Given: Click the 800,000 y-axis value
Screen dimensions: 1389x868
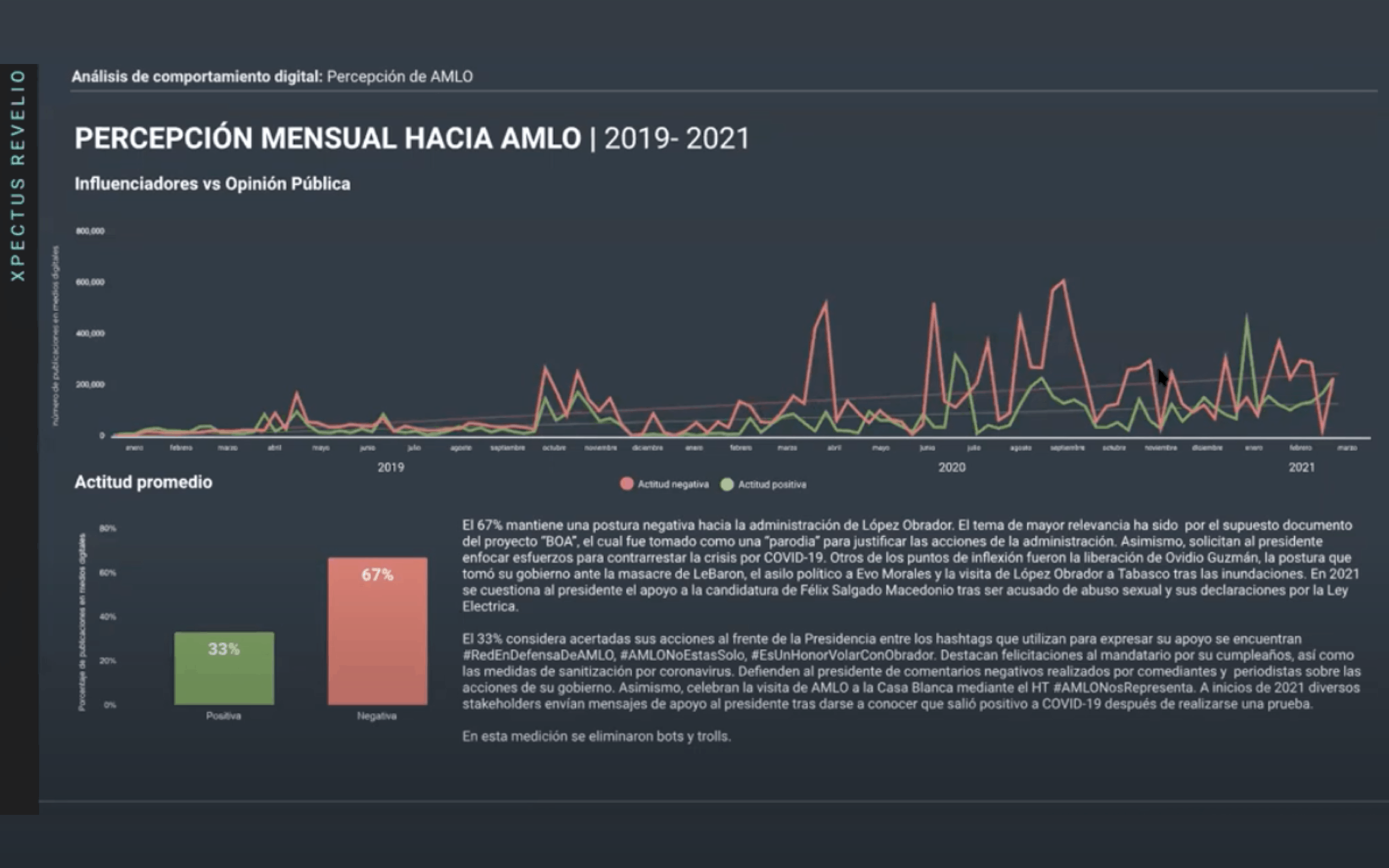Looking at the screenshot, I should pos(90,231).
